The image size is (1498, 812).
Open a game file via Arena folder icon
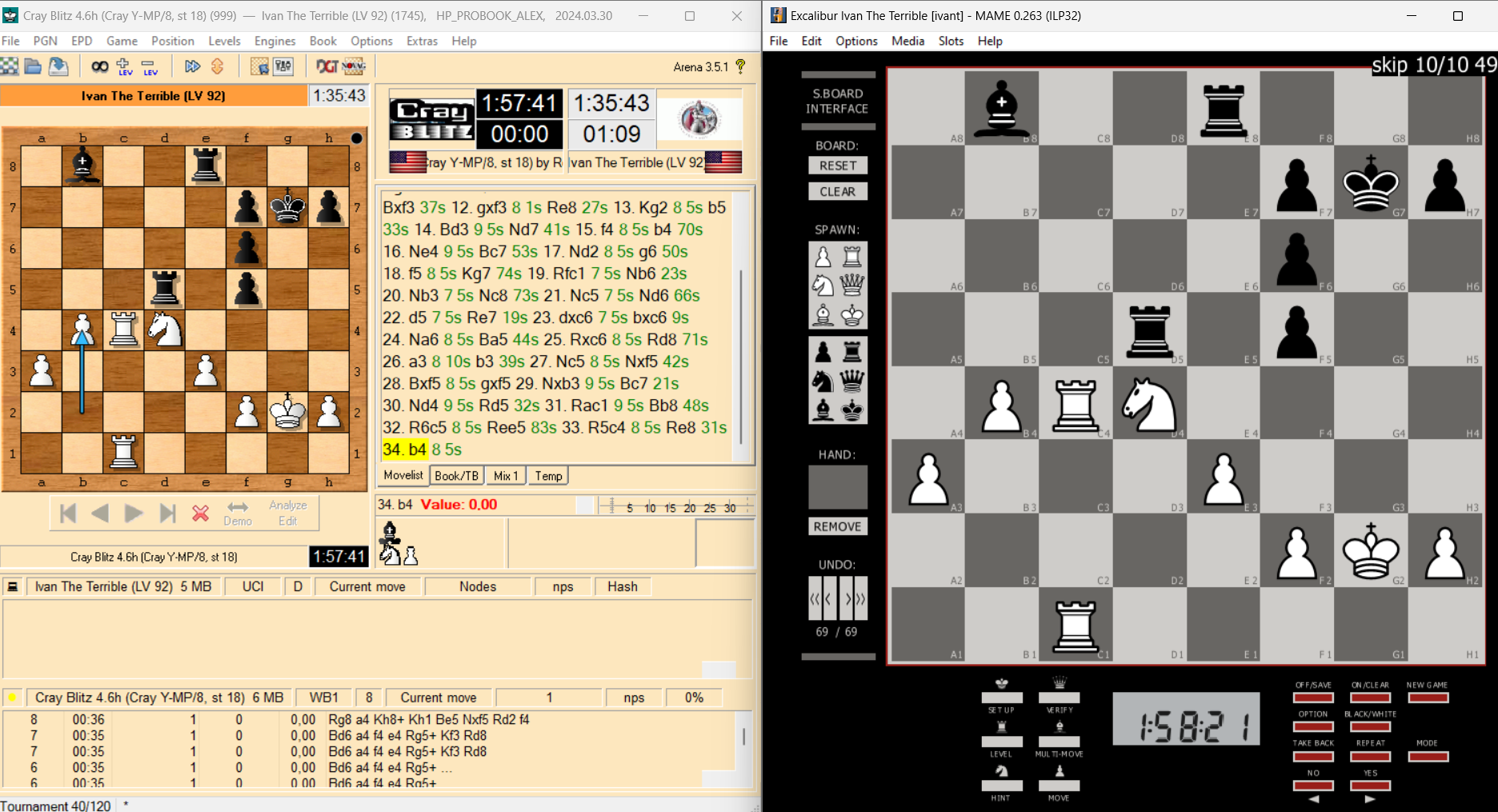pos(33,66)
